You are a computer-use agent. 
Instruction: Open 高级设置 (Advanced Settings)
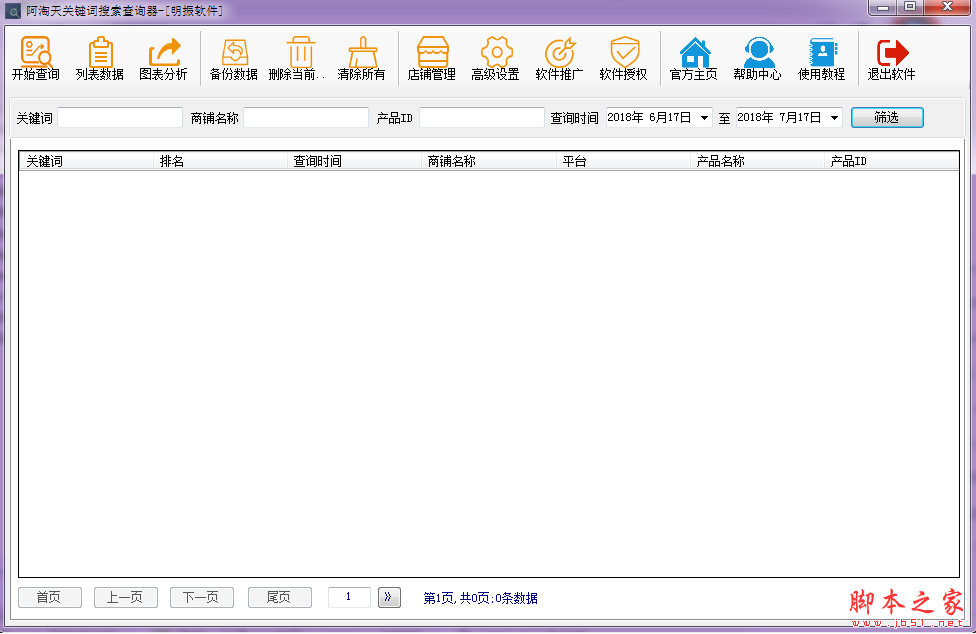coord(496,58)
